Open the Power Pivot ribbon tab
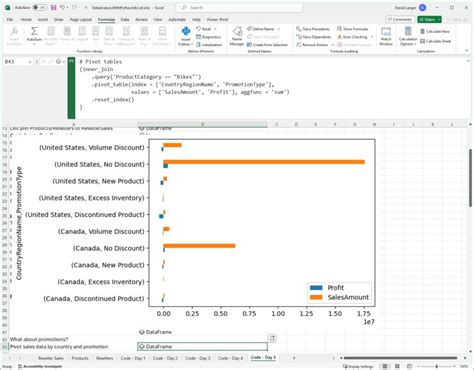 (218, 20)
